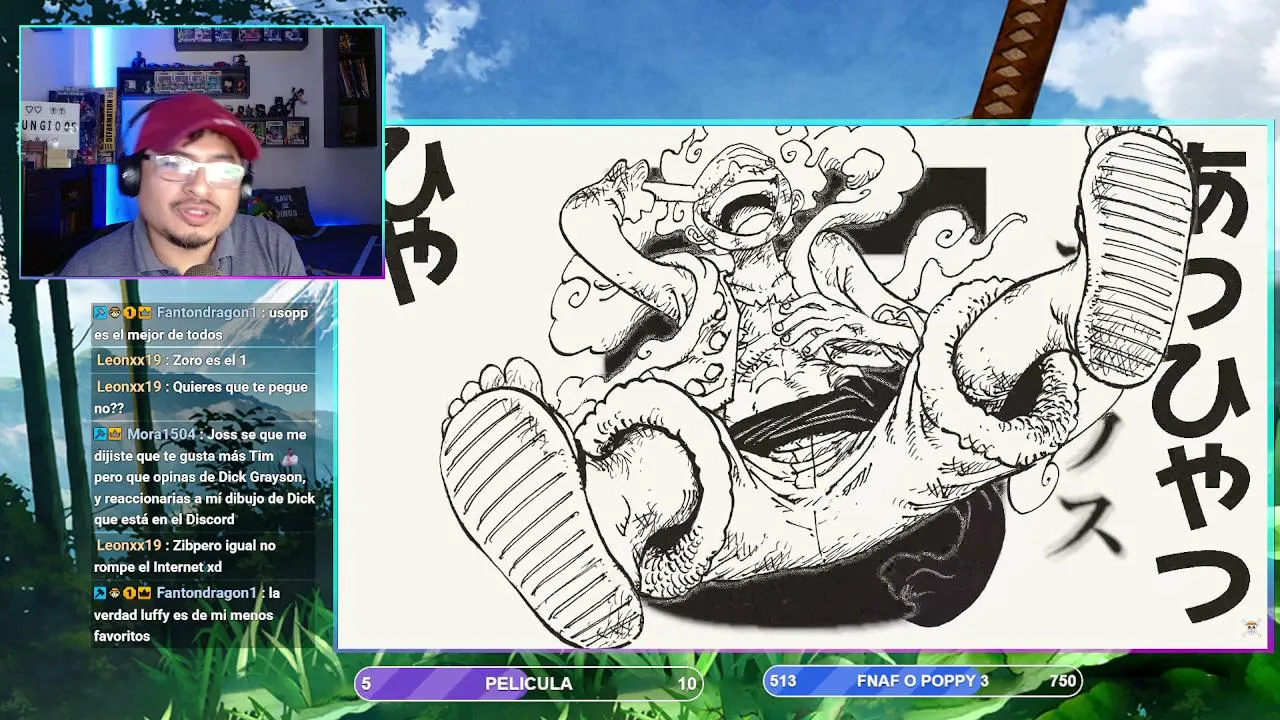Click the blue badge beside Mora1504

(100, 434)
